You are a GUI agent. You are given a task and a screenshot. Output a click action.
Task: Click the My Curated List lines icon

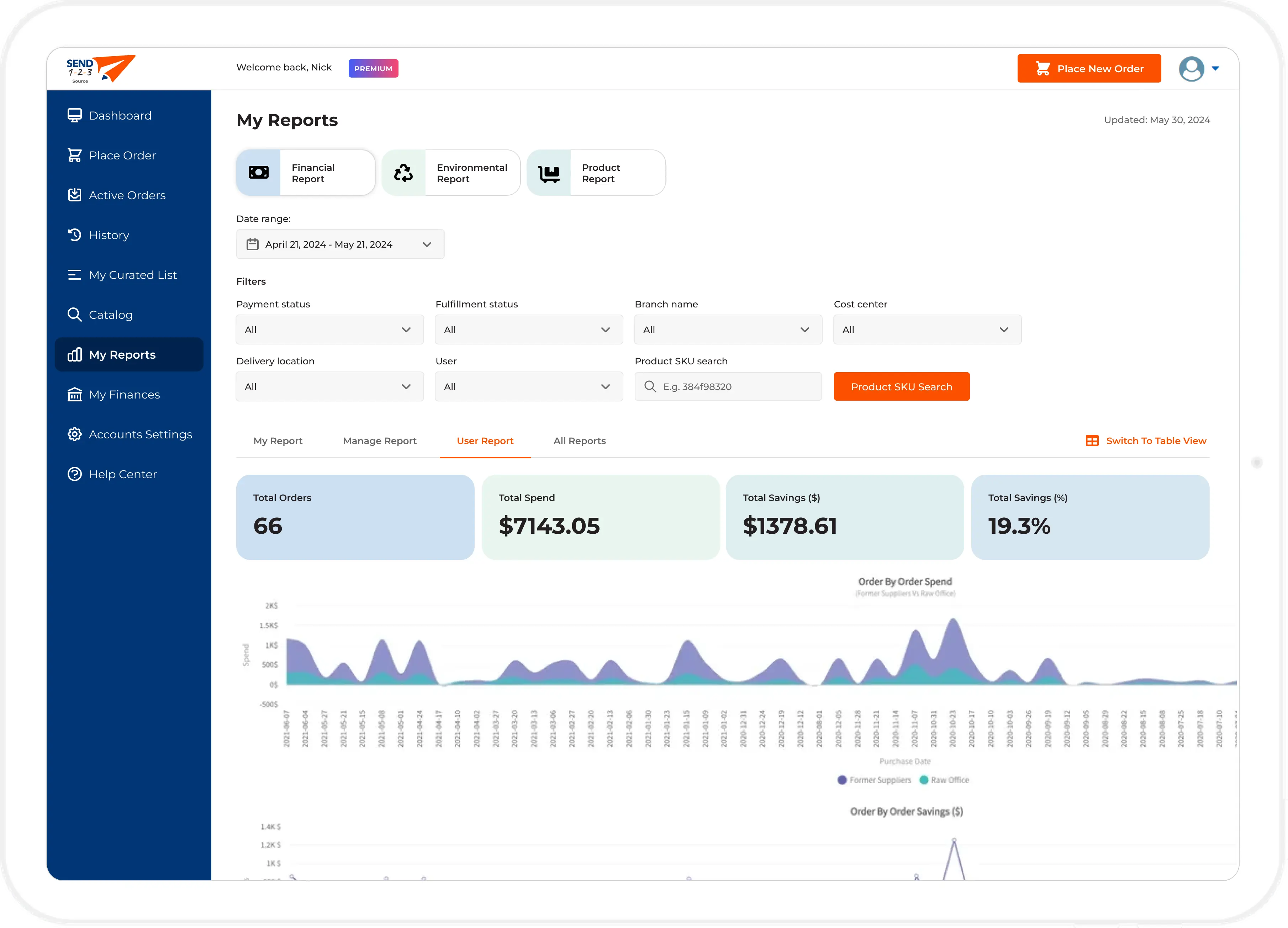[74, 275]
